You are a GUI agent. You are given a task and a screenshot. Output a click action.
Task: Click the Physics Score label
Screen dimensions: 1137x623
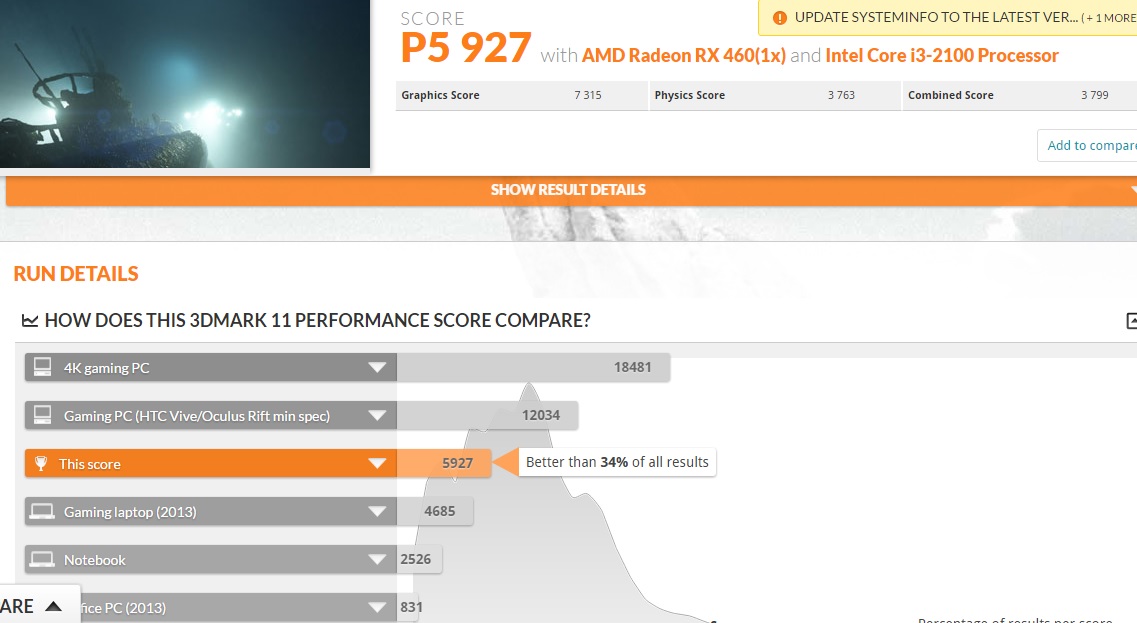click(x=690, y=95)
